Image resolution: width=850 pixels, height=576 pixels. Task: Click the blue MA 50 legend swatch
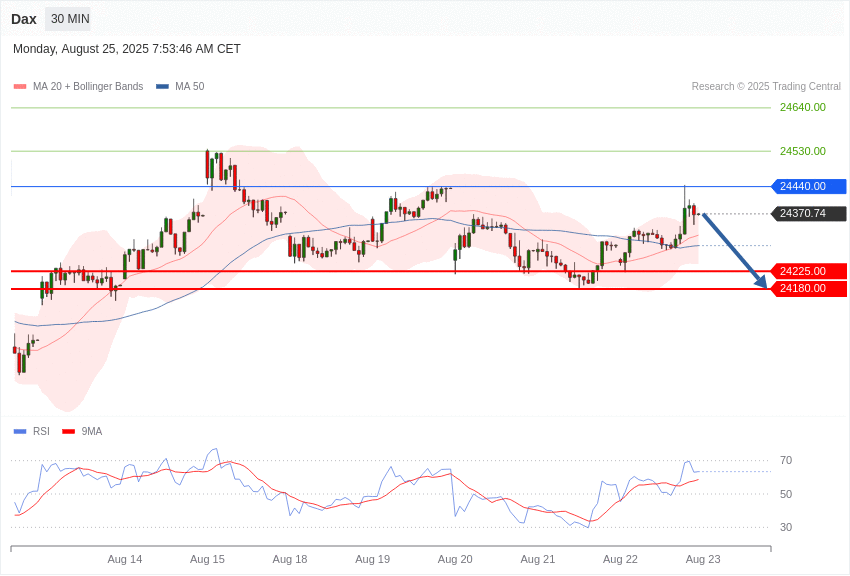[162, 87]
